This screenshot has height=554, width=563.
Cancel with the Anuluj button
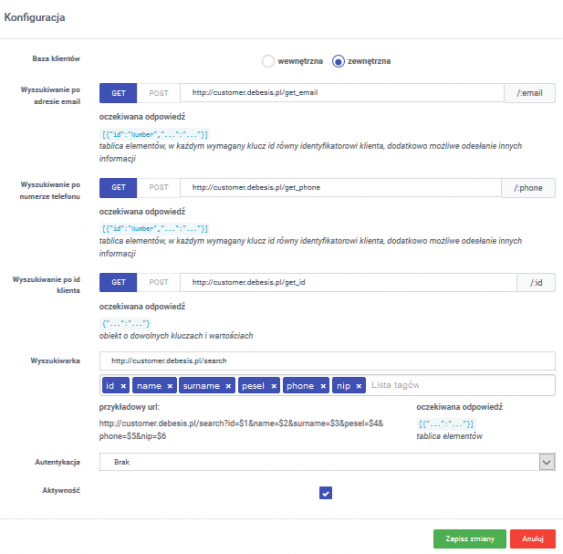532,539
